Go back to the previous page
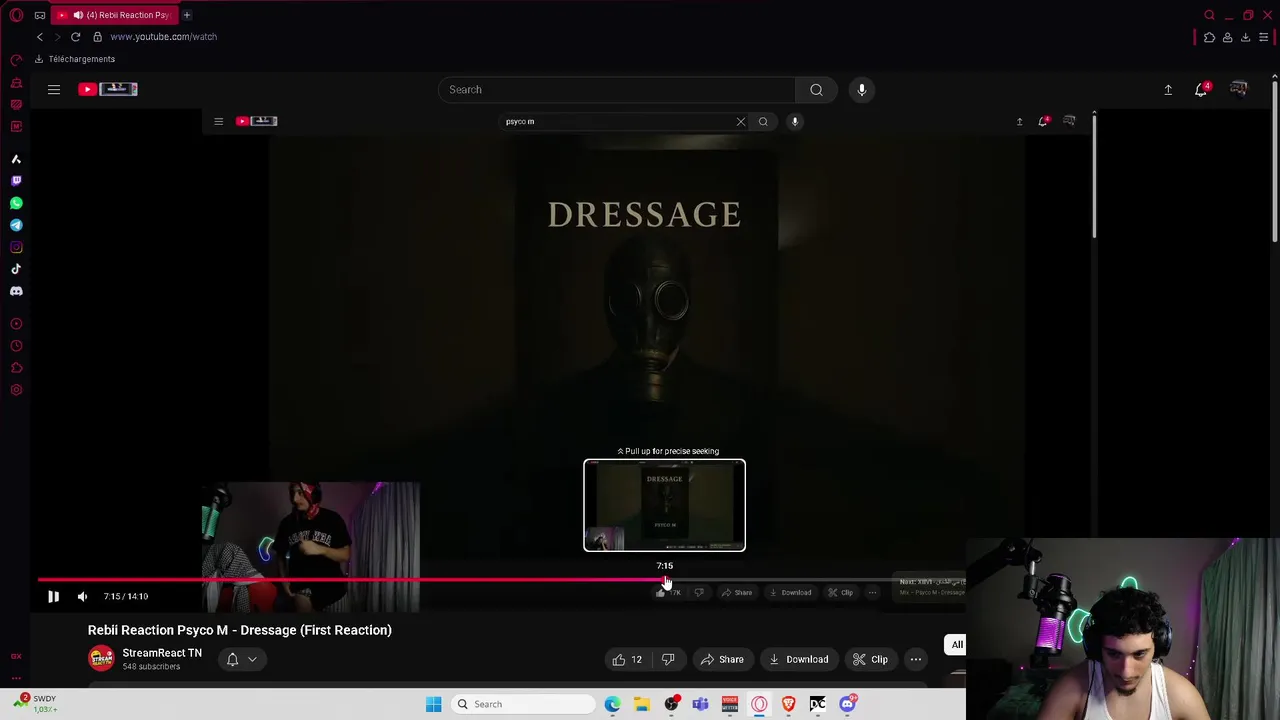The width and height of the screenshot is (1280, 720). coord(40,37)
